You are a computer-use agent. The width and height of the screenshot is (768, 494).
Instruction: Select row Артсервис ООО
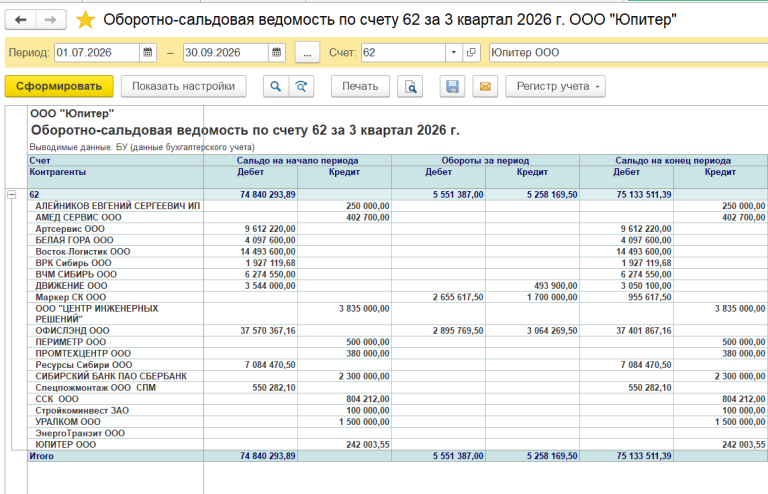click(398, 229)
